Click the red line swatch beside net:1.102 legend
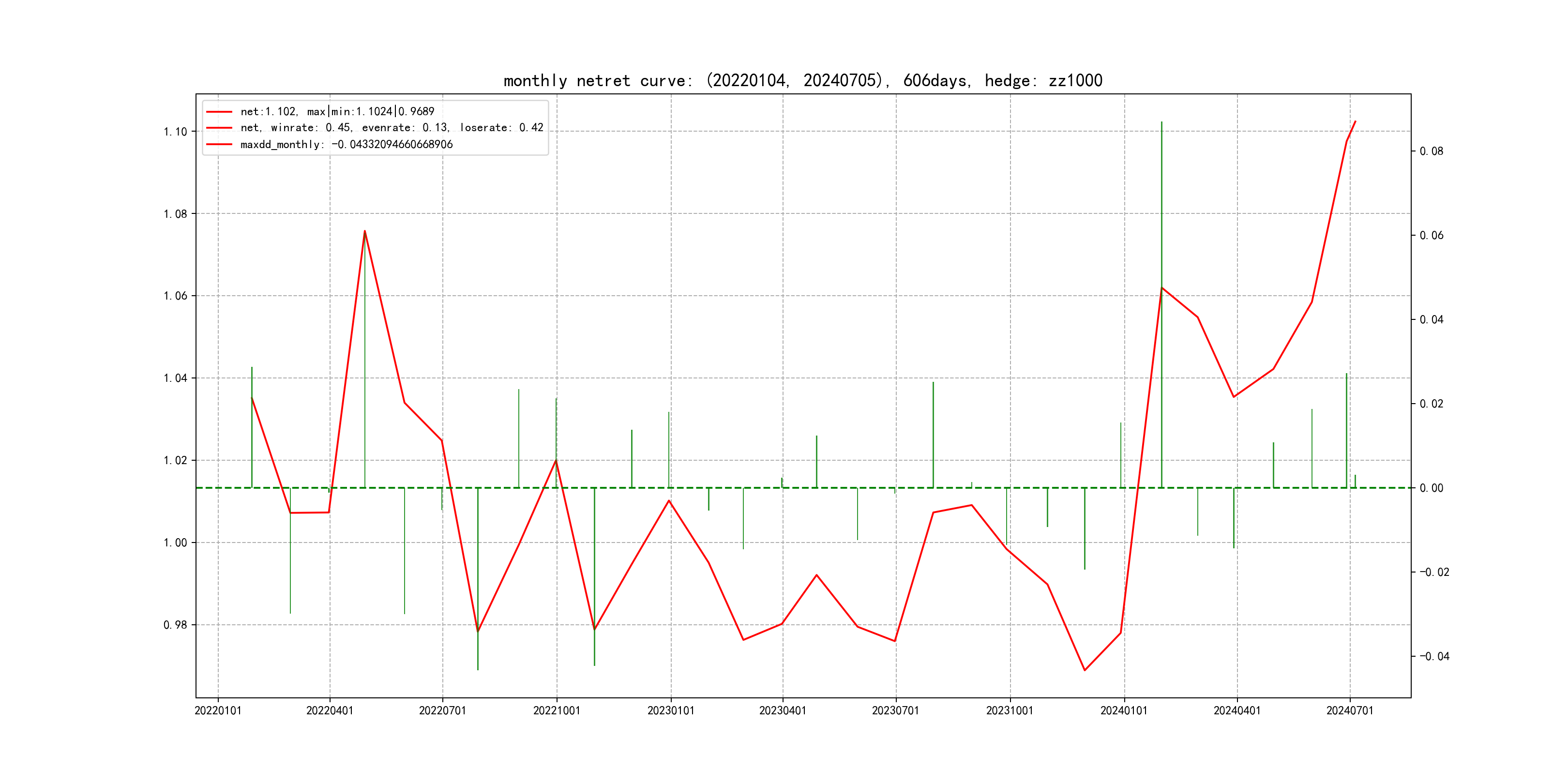Screen dimensions: 1568x784 pyautogui.click(x=219, y=112)
